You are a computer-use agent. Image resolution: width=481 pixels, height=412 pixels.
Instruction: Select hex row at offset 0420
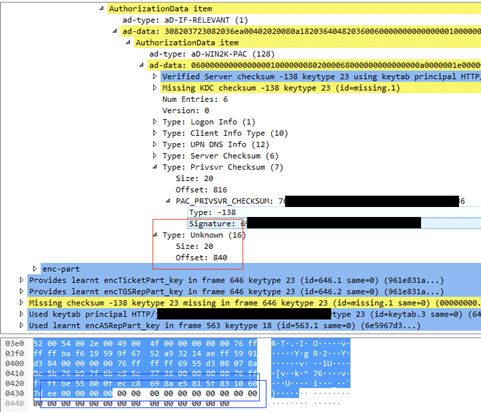145,383
